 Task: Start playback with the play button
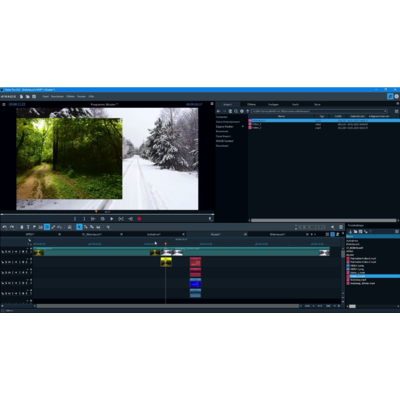tap(112, 219)
